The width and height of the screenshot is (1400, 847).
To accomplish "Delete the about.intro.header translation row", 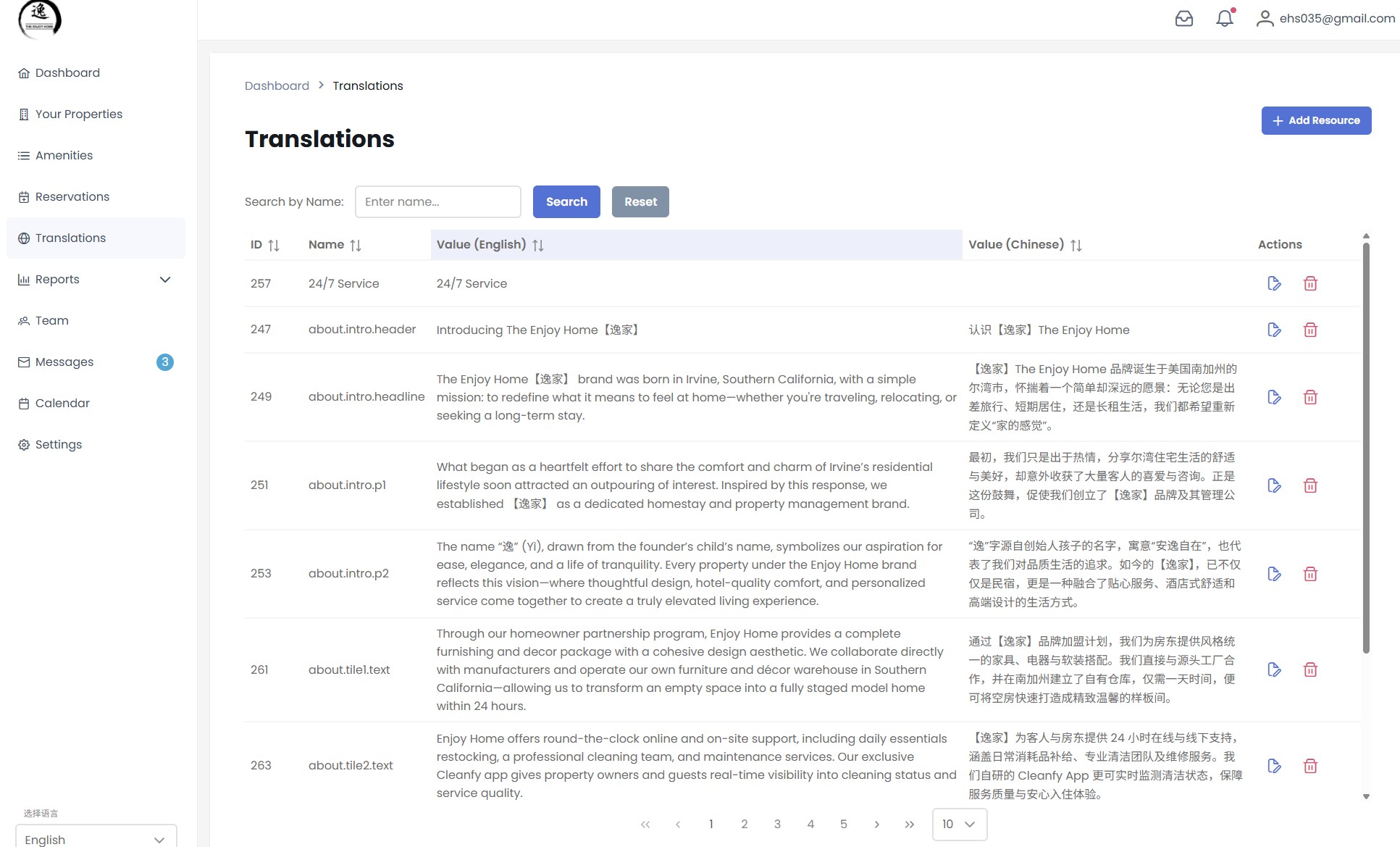I will point(1309,330).
